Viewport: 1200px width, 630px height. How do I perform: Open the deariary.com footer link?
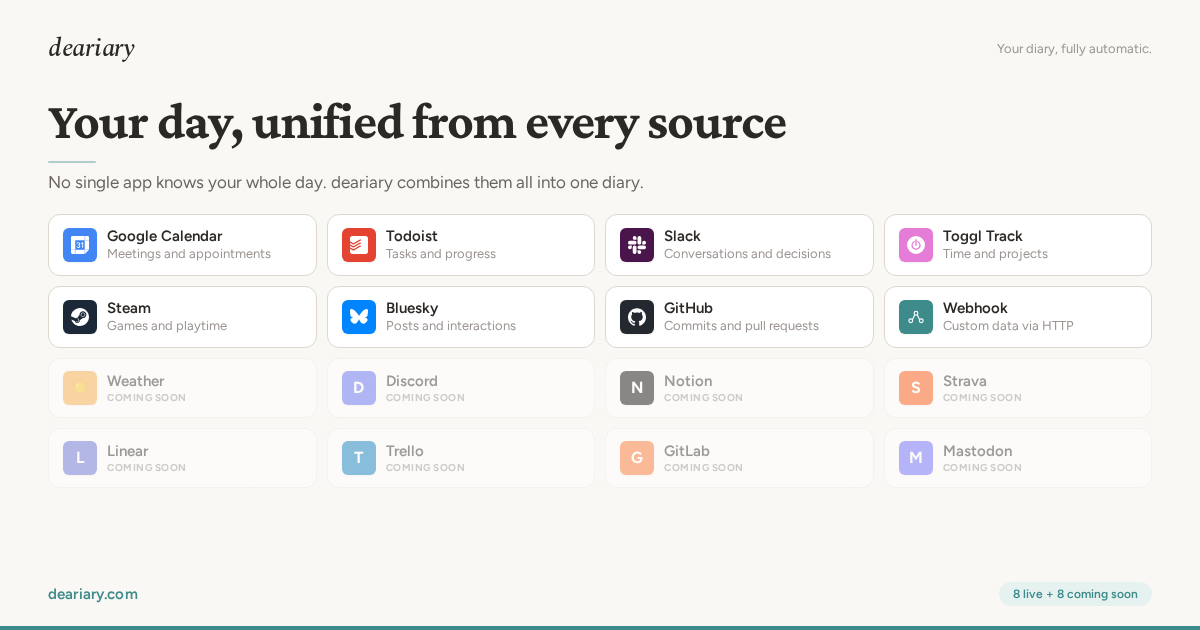pyautogui.click(x=93, y=594)
